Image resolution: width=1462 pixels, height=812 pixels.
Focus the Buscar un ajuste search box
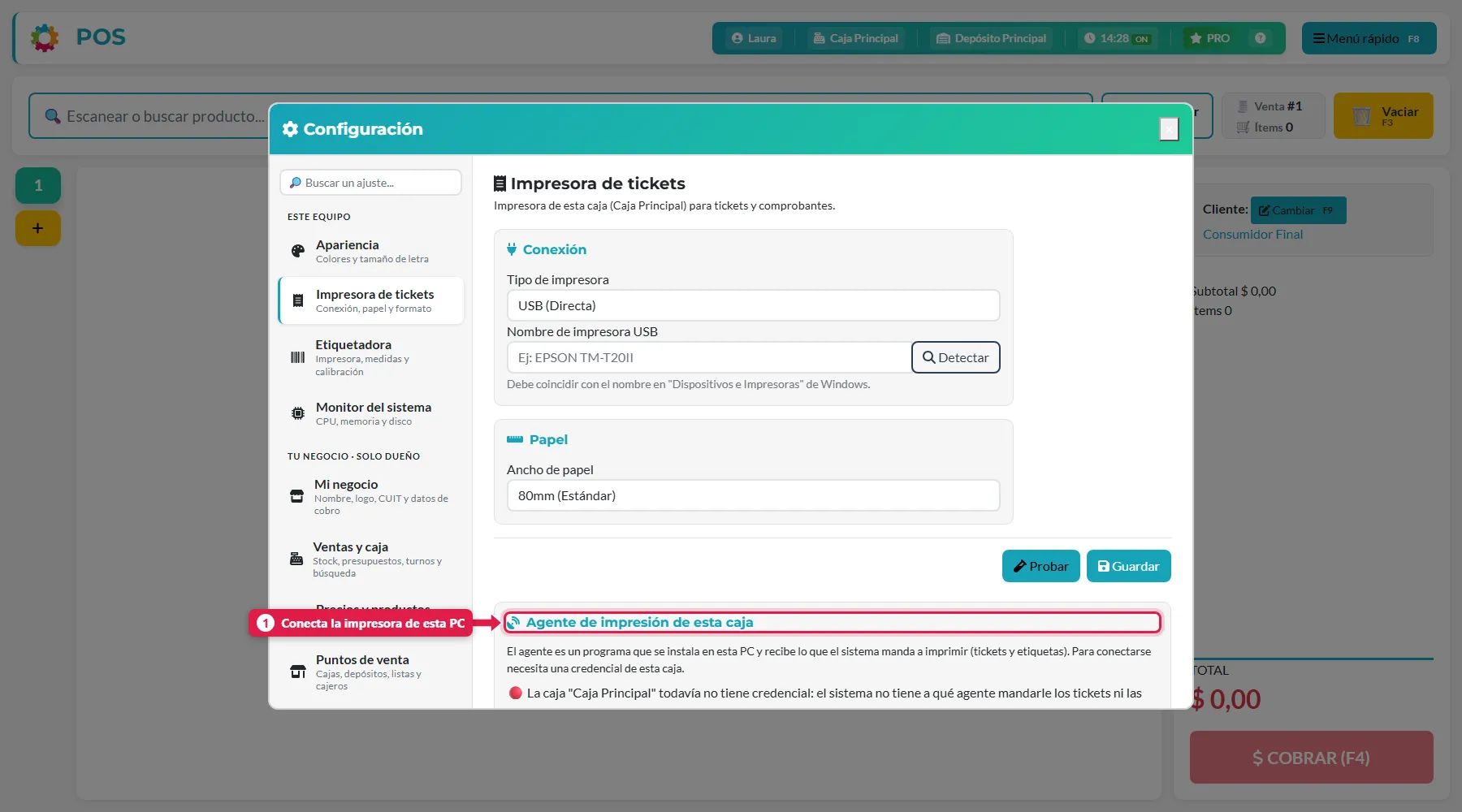point(371,183)
